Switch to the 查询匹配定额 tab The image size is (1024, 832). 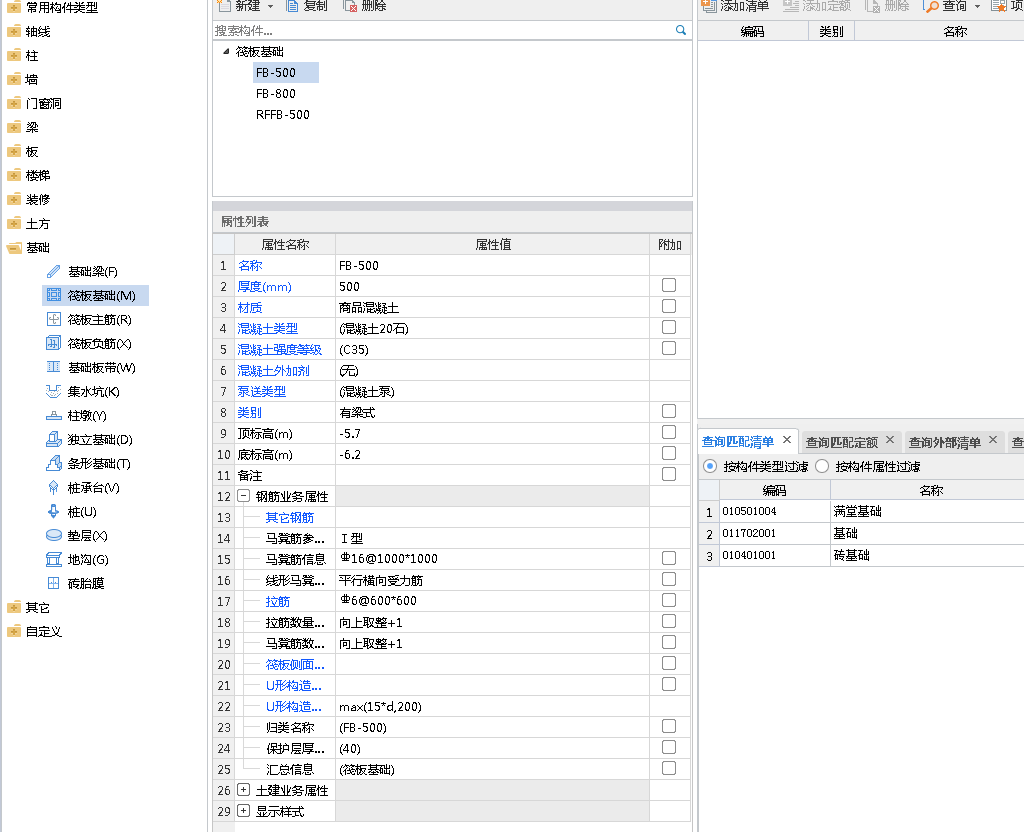(841, 442)
